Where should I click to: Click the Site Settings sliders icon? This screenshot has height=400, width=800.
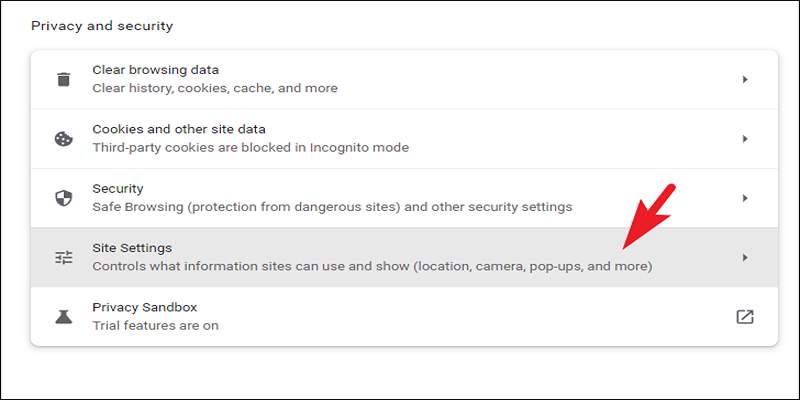64,257
